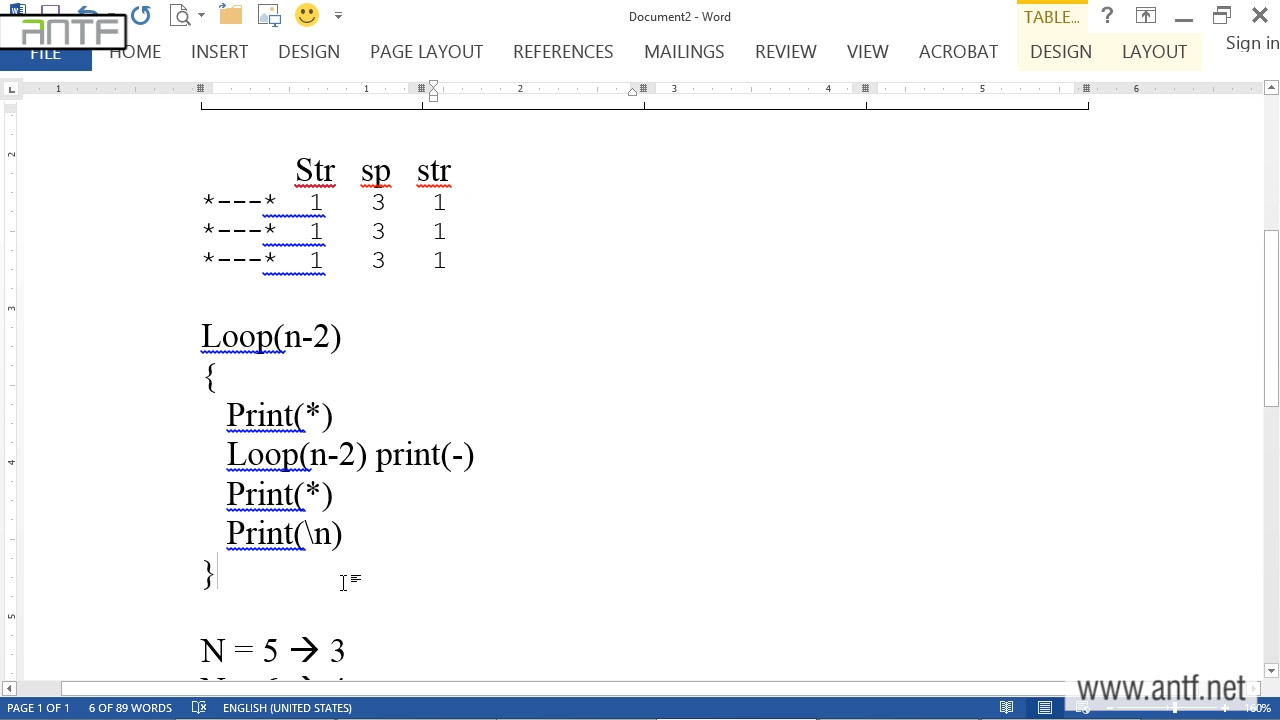Click the Redo (repeat) arrow icon
This screenshot has height=720, width=1280.
(x=140, y=16)
